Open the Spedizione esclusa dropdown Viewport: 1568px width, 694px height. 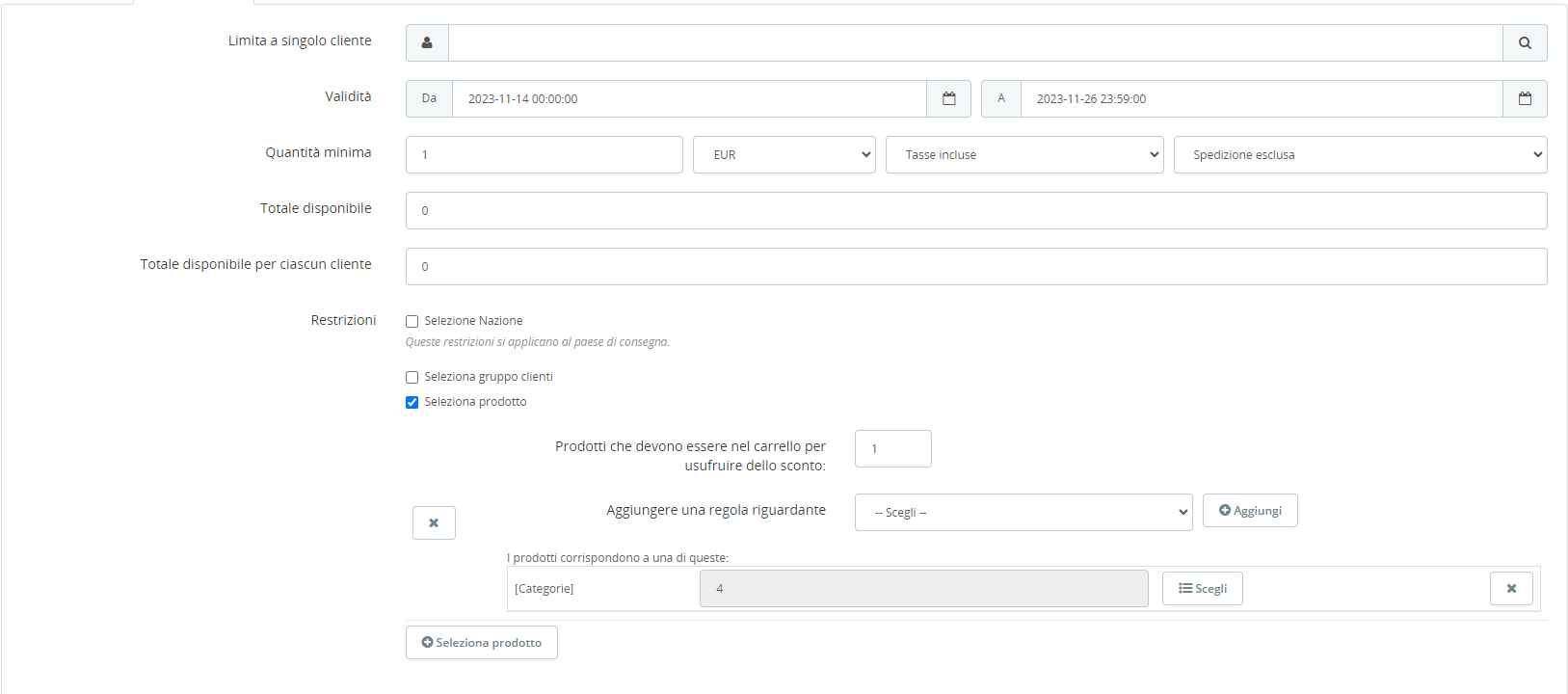tap(1359, 155)
